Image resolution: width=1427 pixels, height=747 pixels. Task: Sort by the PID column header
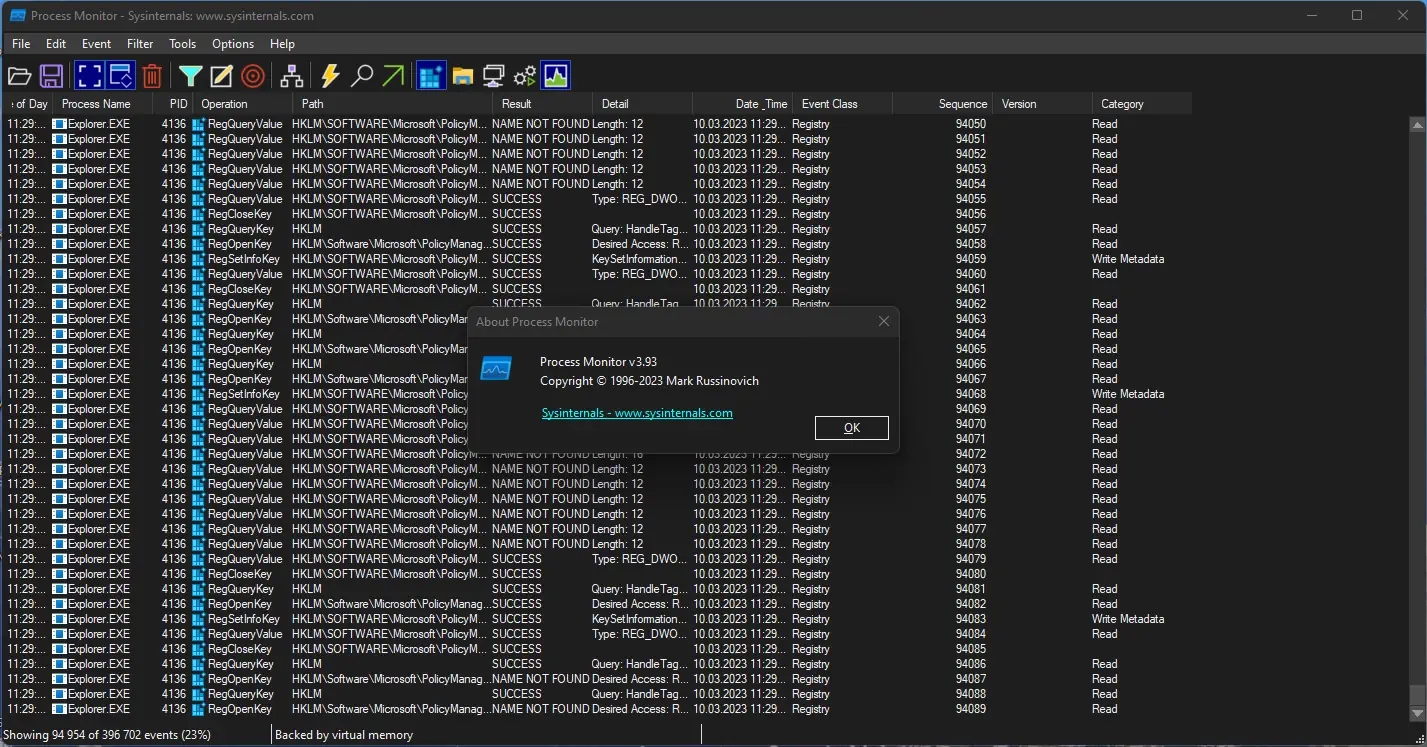click(173, 104)
